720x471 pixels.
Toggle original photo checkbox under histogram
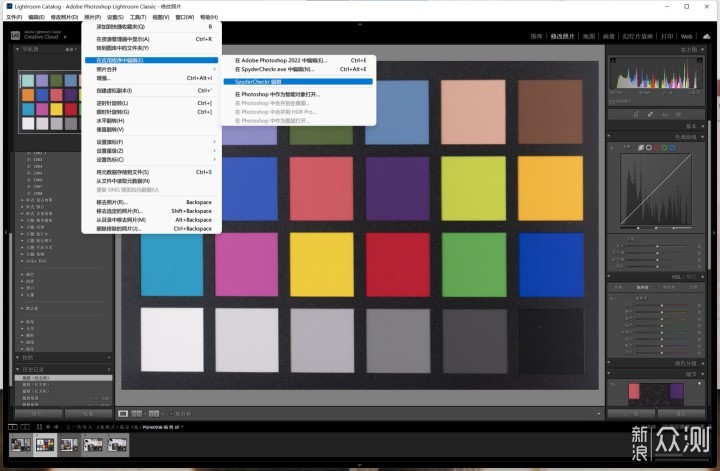(612, 101)
